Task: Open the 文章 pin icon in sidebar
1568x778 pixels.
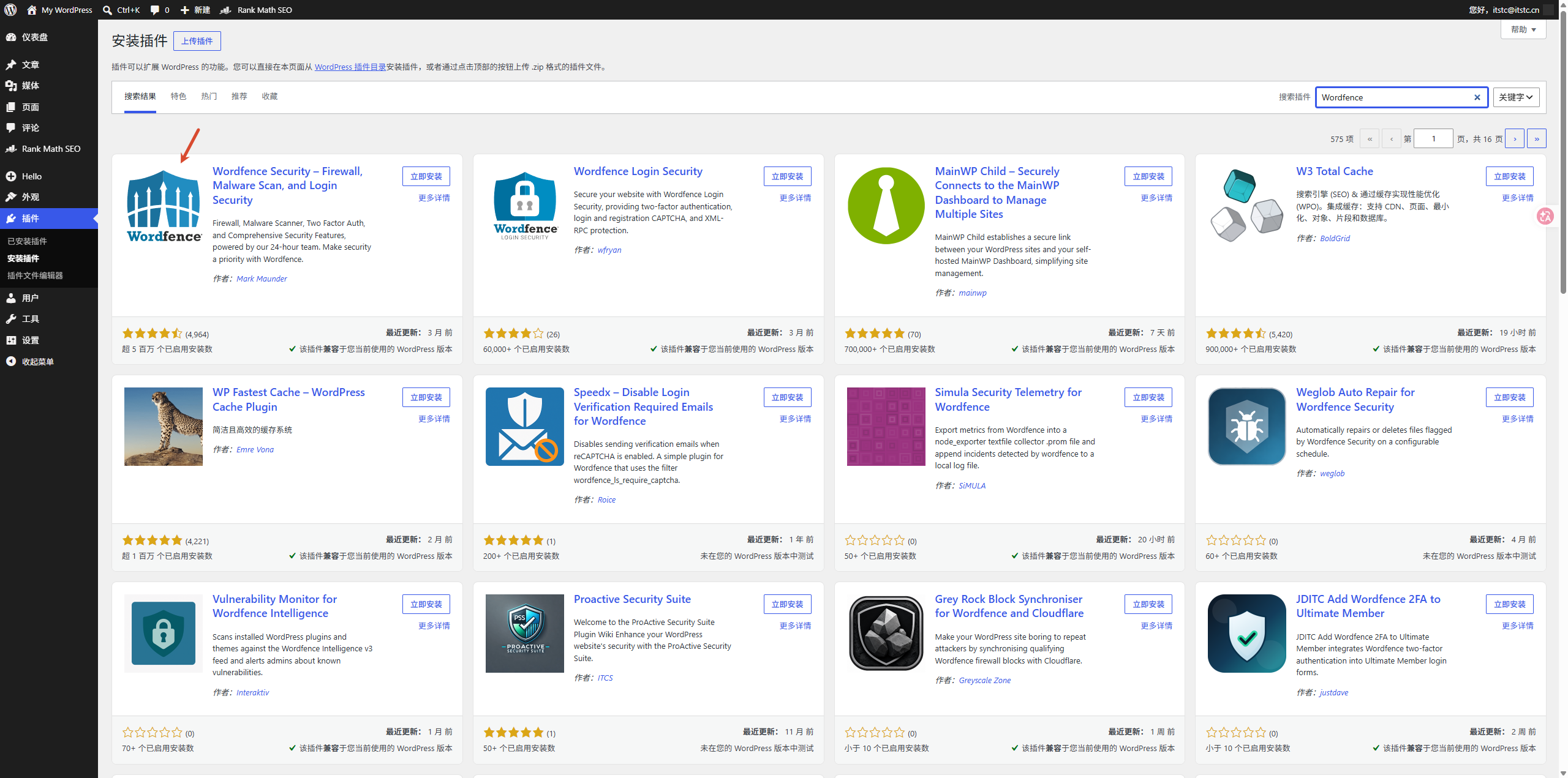Action: pos(11,65)
